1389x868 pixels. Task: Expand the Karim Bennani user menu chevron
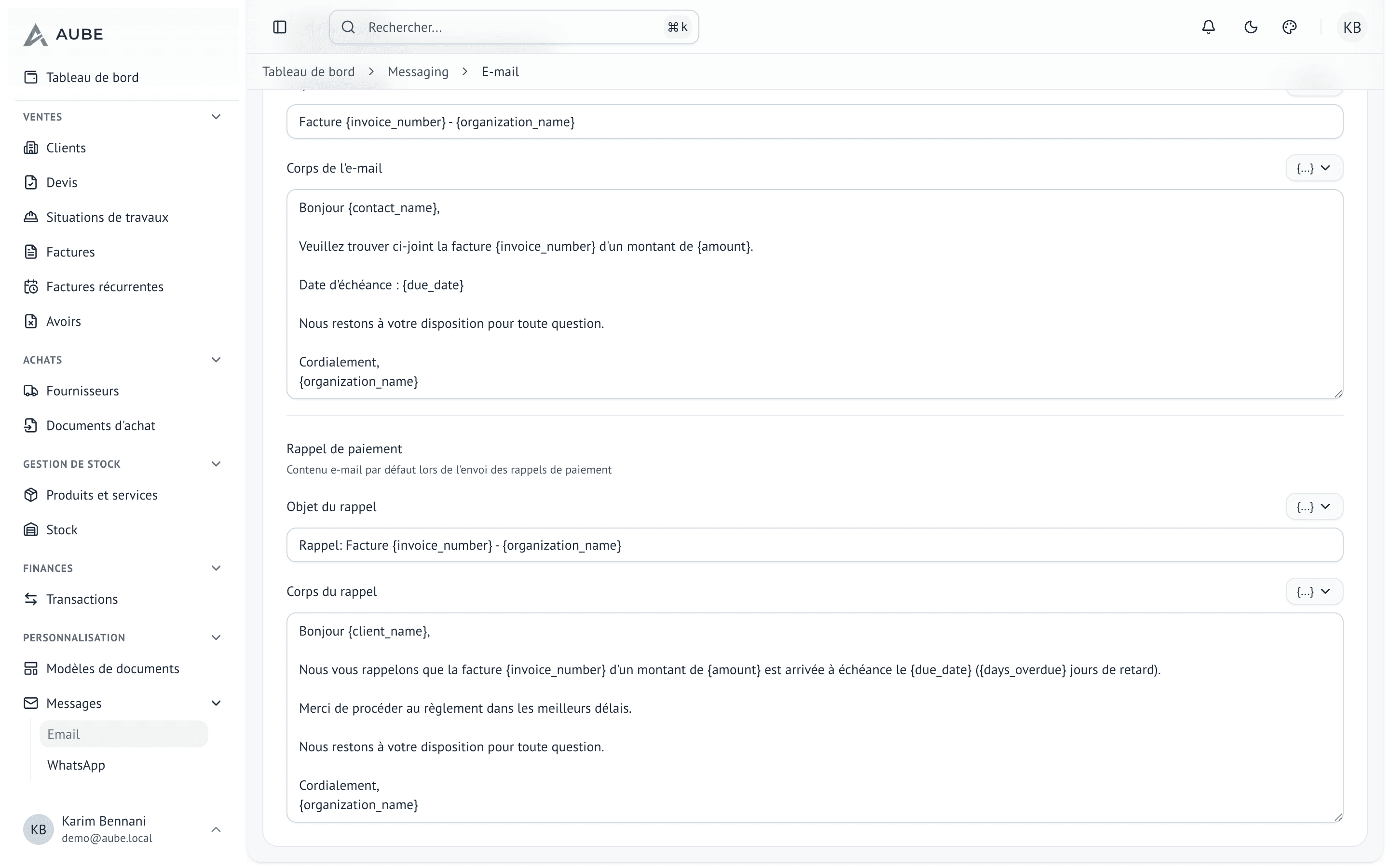[216, 829]
